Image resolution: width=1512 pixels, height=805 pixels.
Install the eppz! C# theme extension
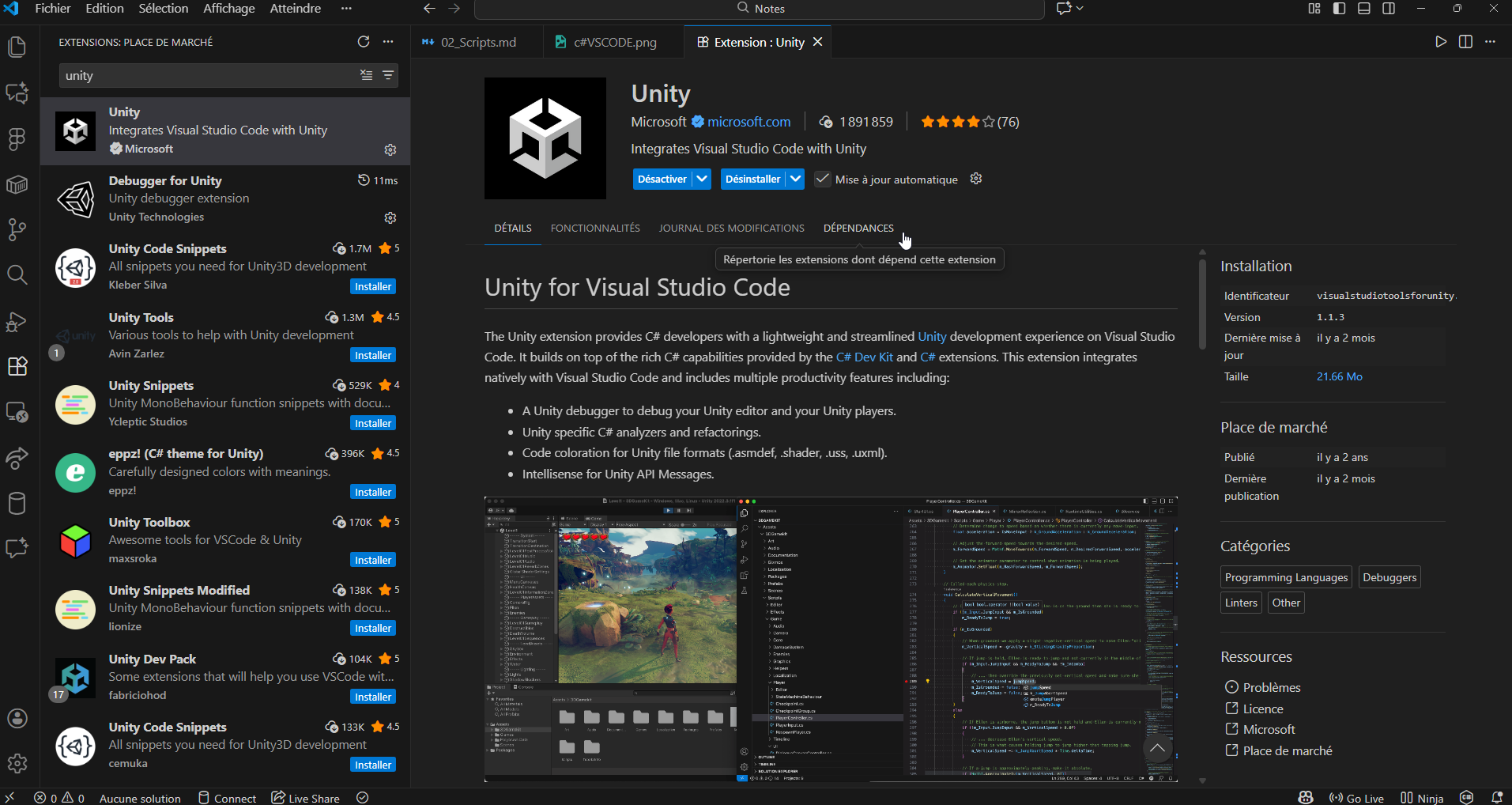pos(373,492)
